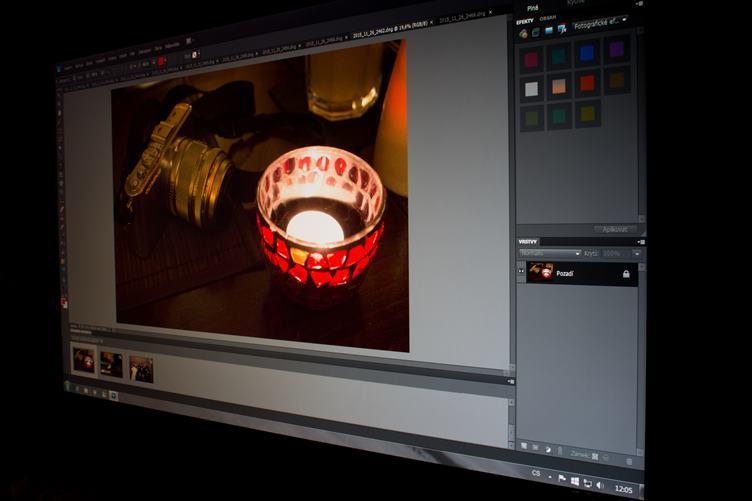The height and width of the screenshot is (501, 752).
Task: Create a new adjustment layer (half-circle icon)
Action: (548, 450)
